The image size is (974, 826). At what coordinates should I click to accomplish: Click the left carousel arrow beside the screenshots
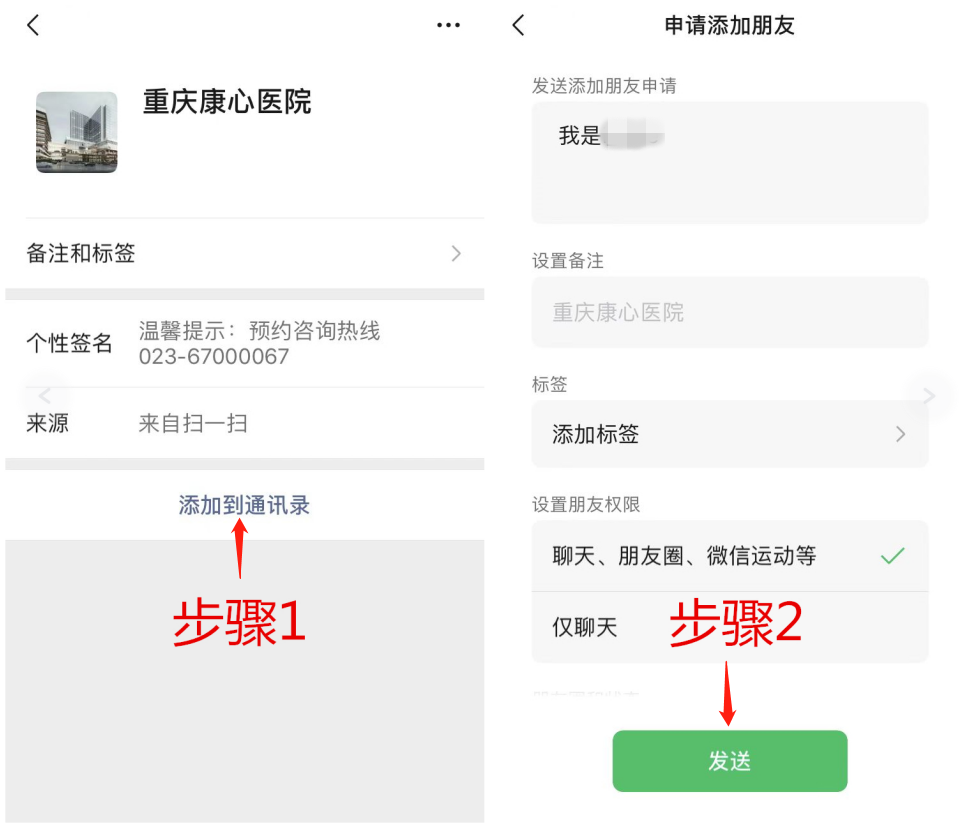click(45, 396)
